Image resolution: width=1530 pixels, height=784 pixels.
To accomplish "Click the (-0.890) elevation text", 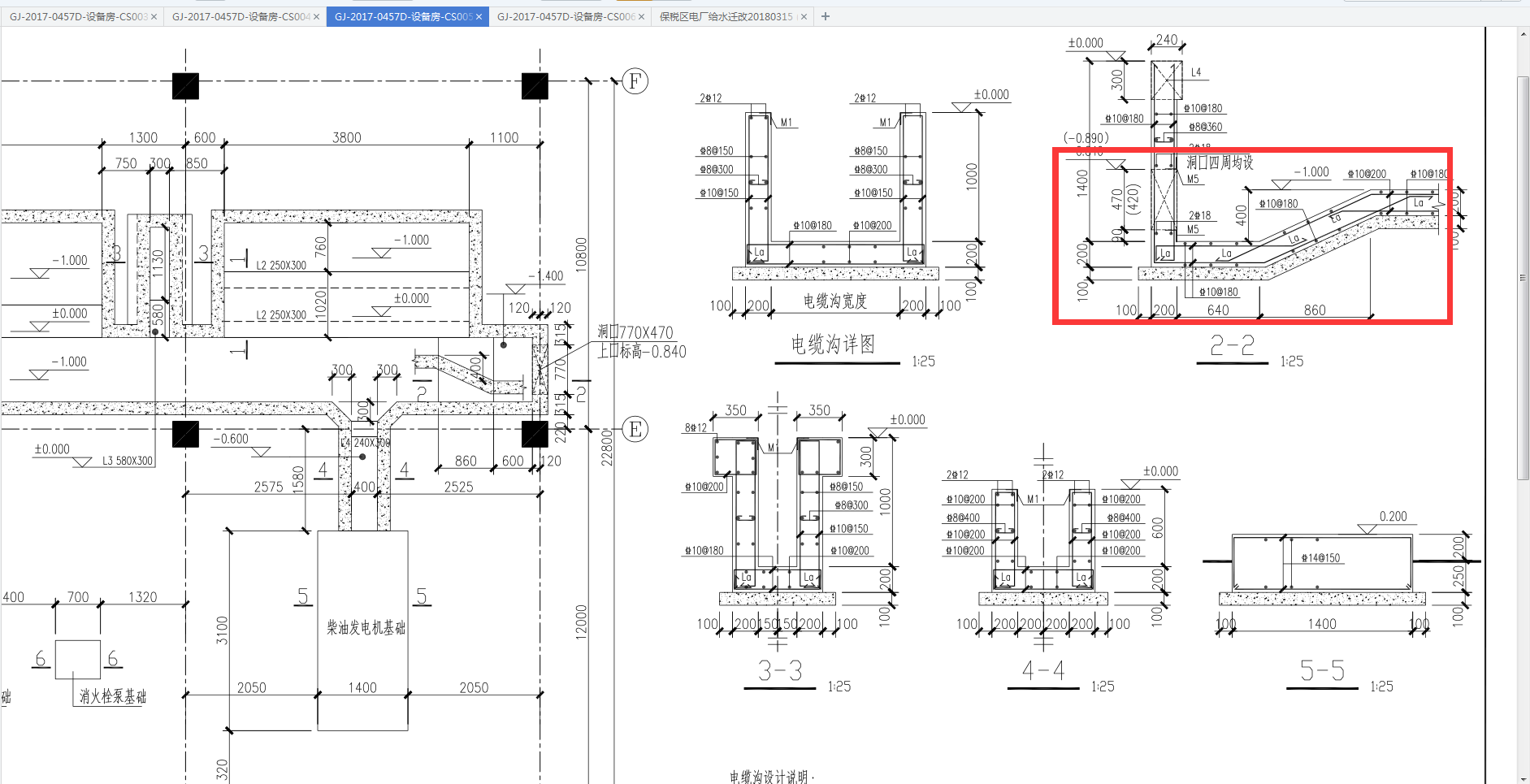I will (1086, 138).
